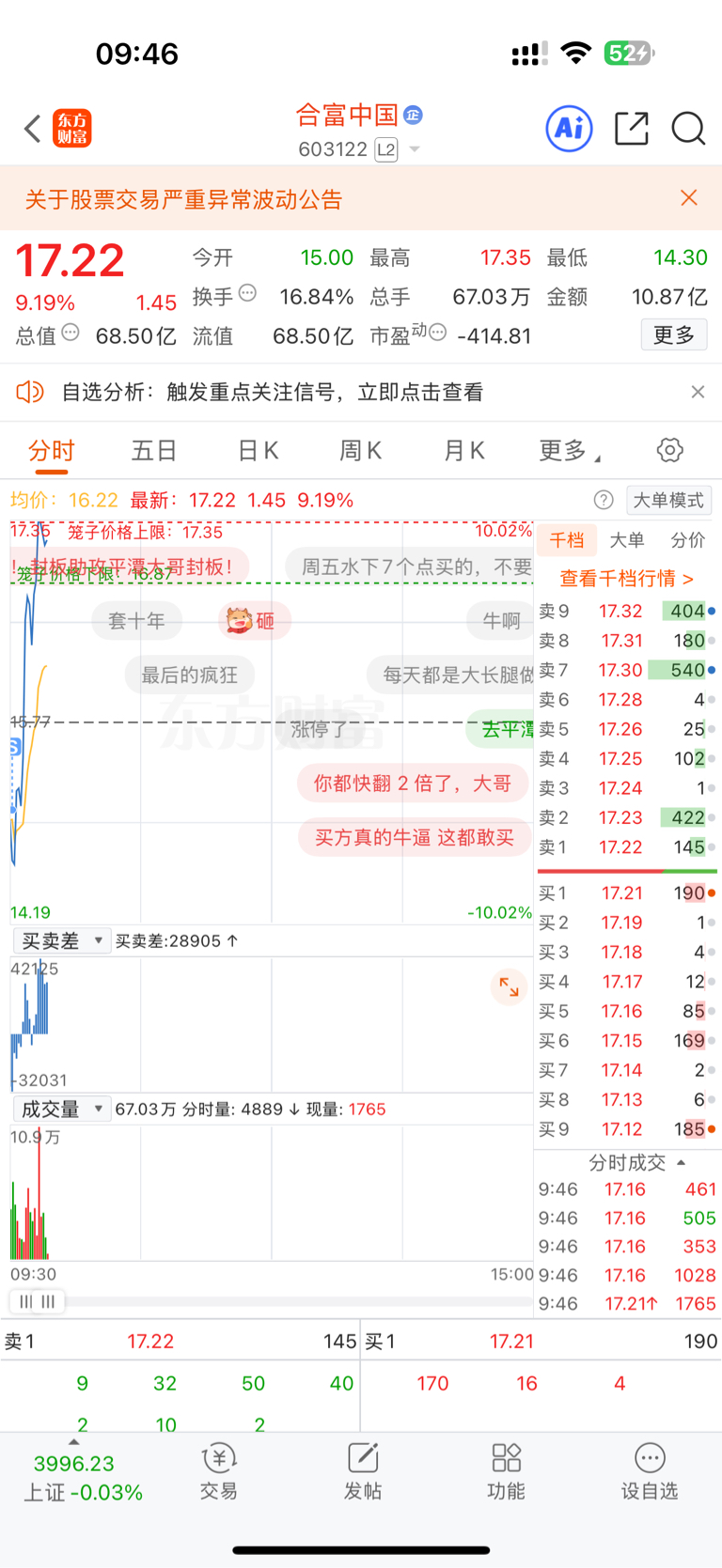722x1568 pixels.
Task: Tap the 总值 info bubble icon
Action: click(71, 333)
